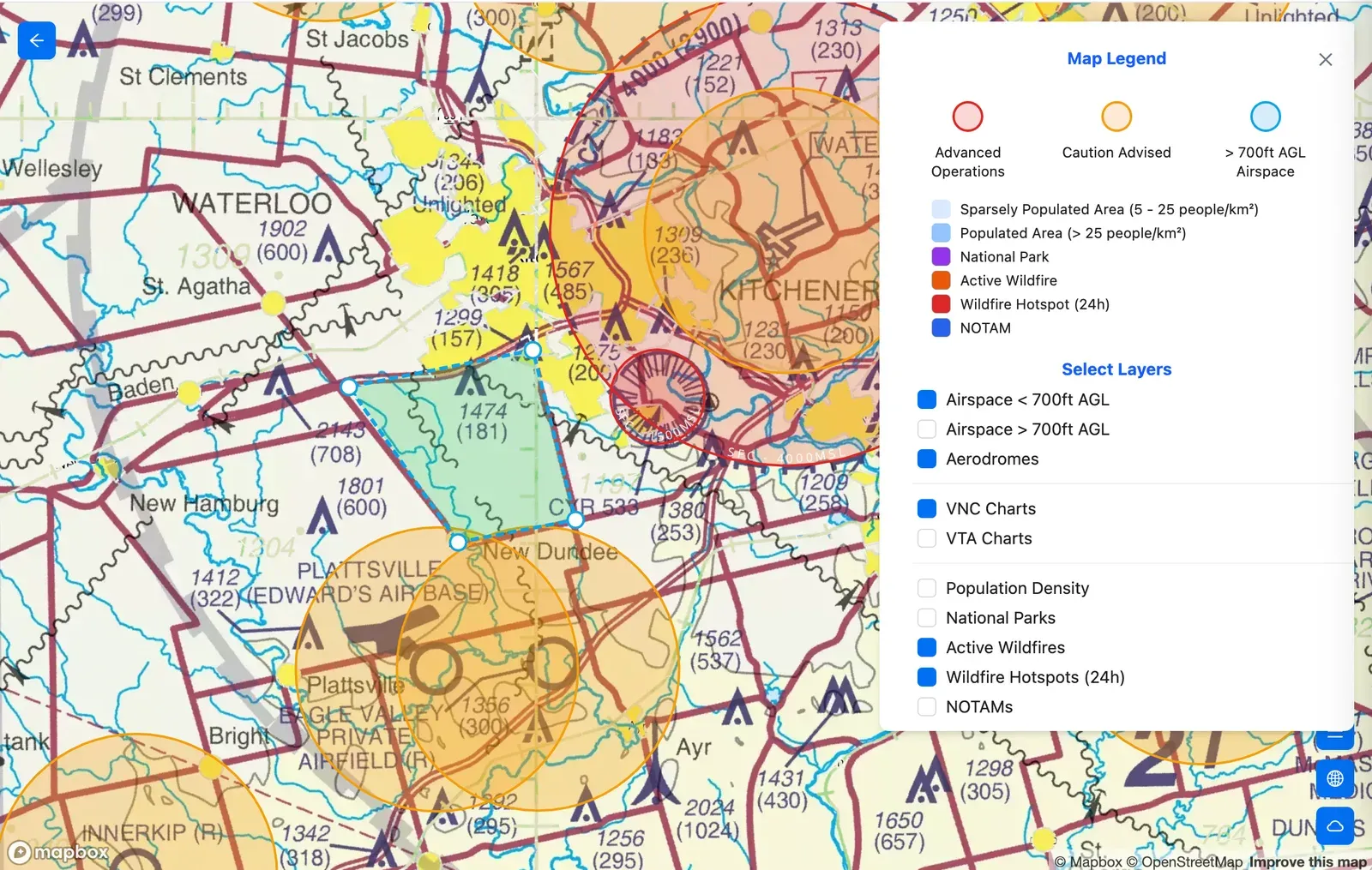Image resolution: width=1372 pixels, height=870 pixels.
Task: Click the Map Legend heading
Action: click(x=1116, y=58)
